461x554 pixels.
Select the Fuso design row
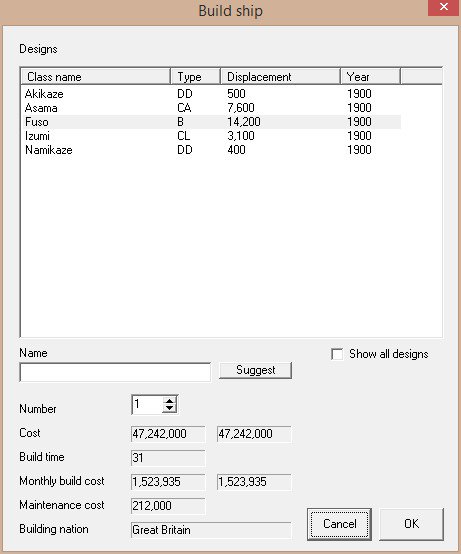[x=212, y=122]
